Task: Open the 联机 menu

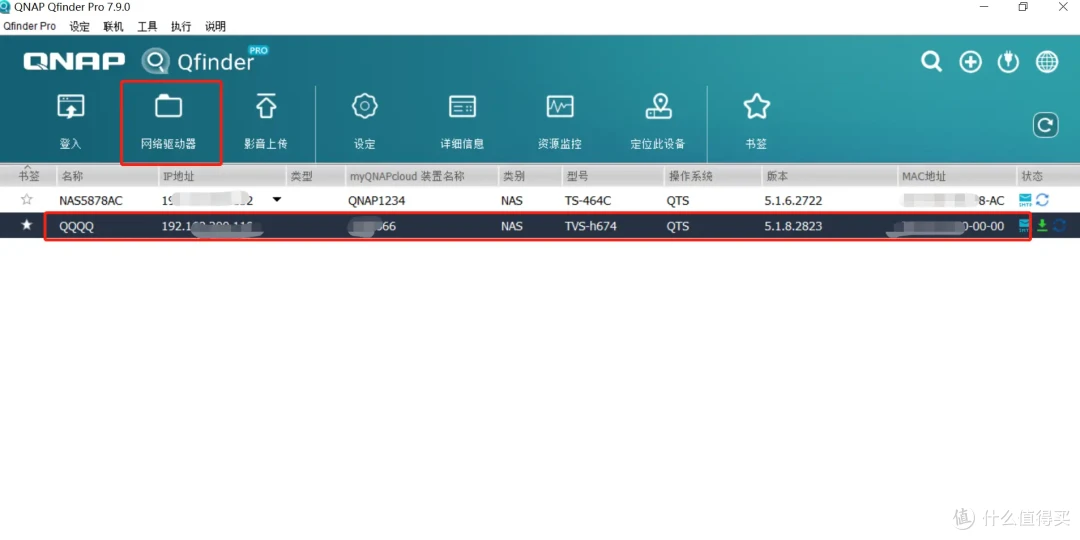Action: tap(113, 26)
